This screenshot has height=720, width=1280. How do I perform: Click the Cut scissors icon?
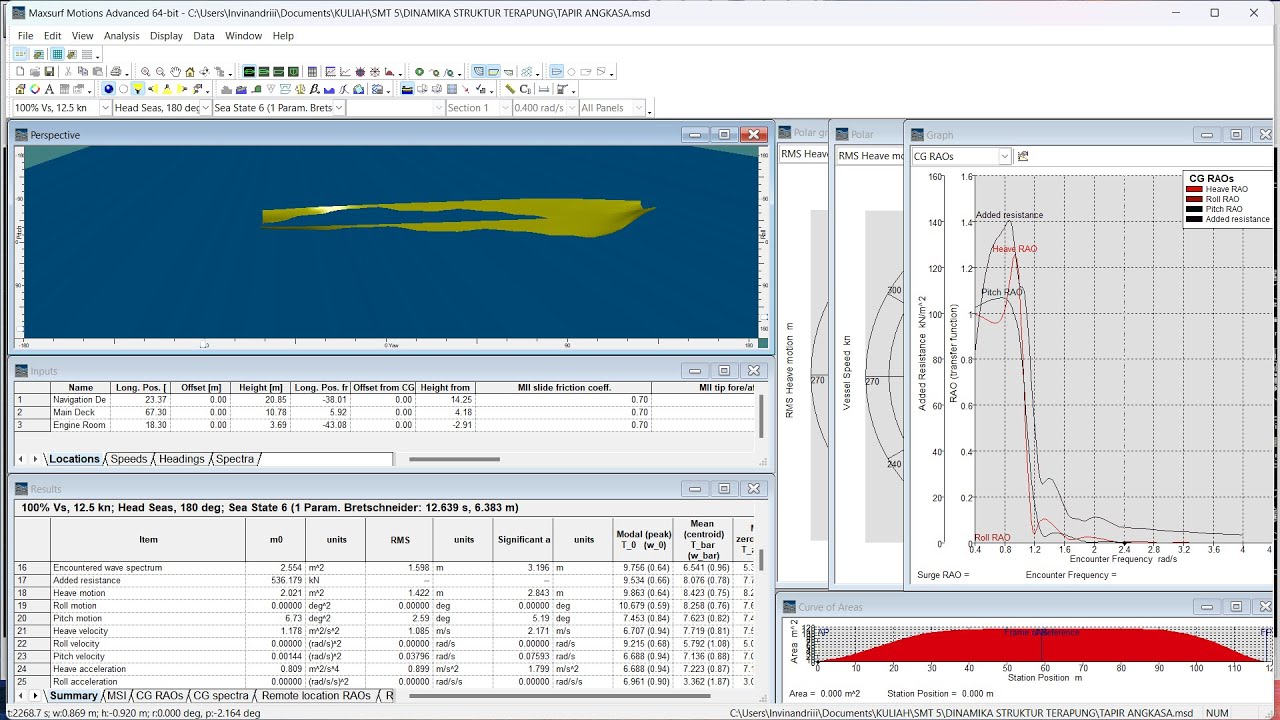(68, 72)
